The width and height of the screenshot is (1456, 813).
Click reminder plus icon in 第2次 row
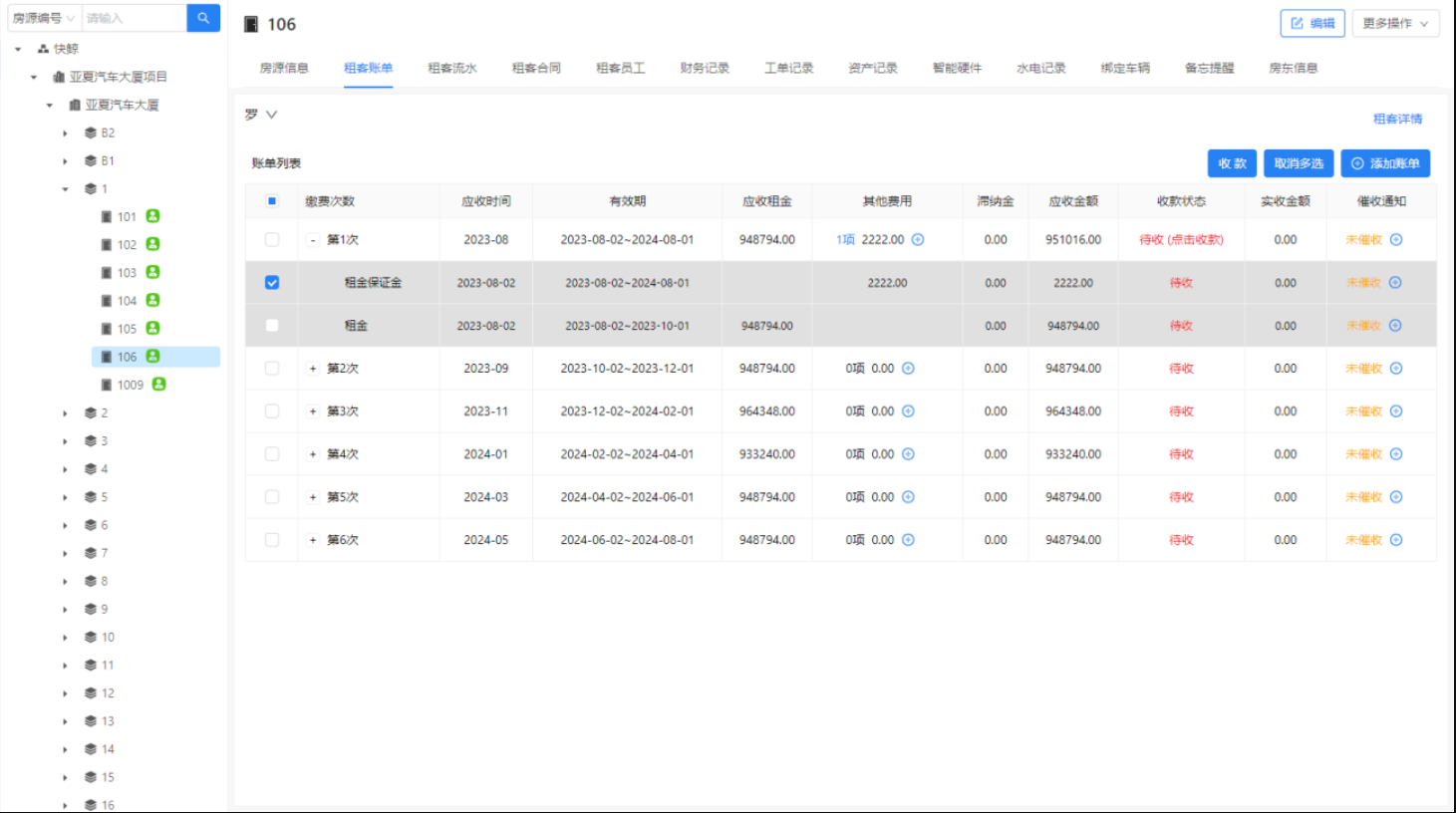tap(1396, 369)
